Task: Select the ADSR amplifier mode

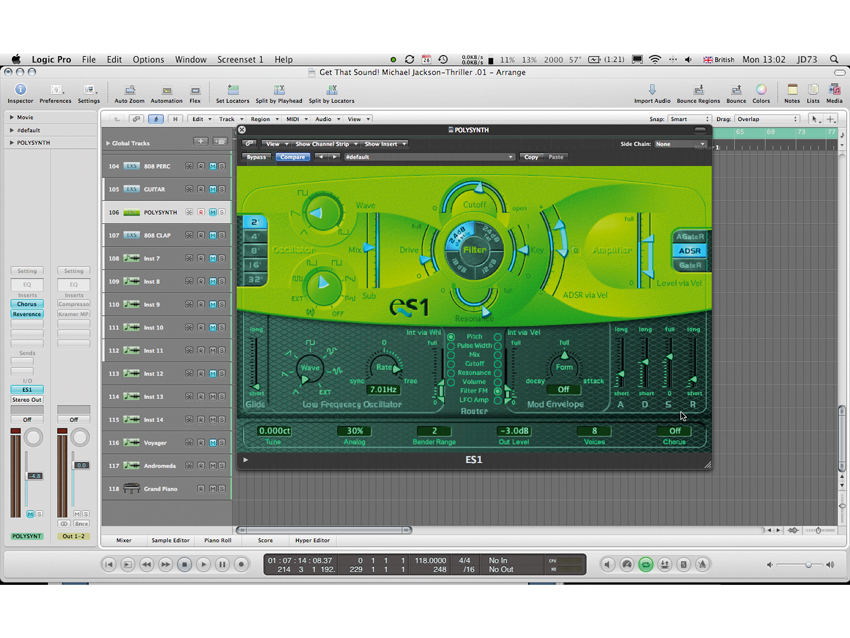Action: (690, 250)
